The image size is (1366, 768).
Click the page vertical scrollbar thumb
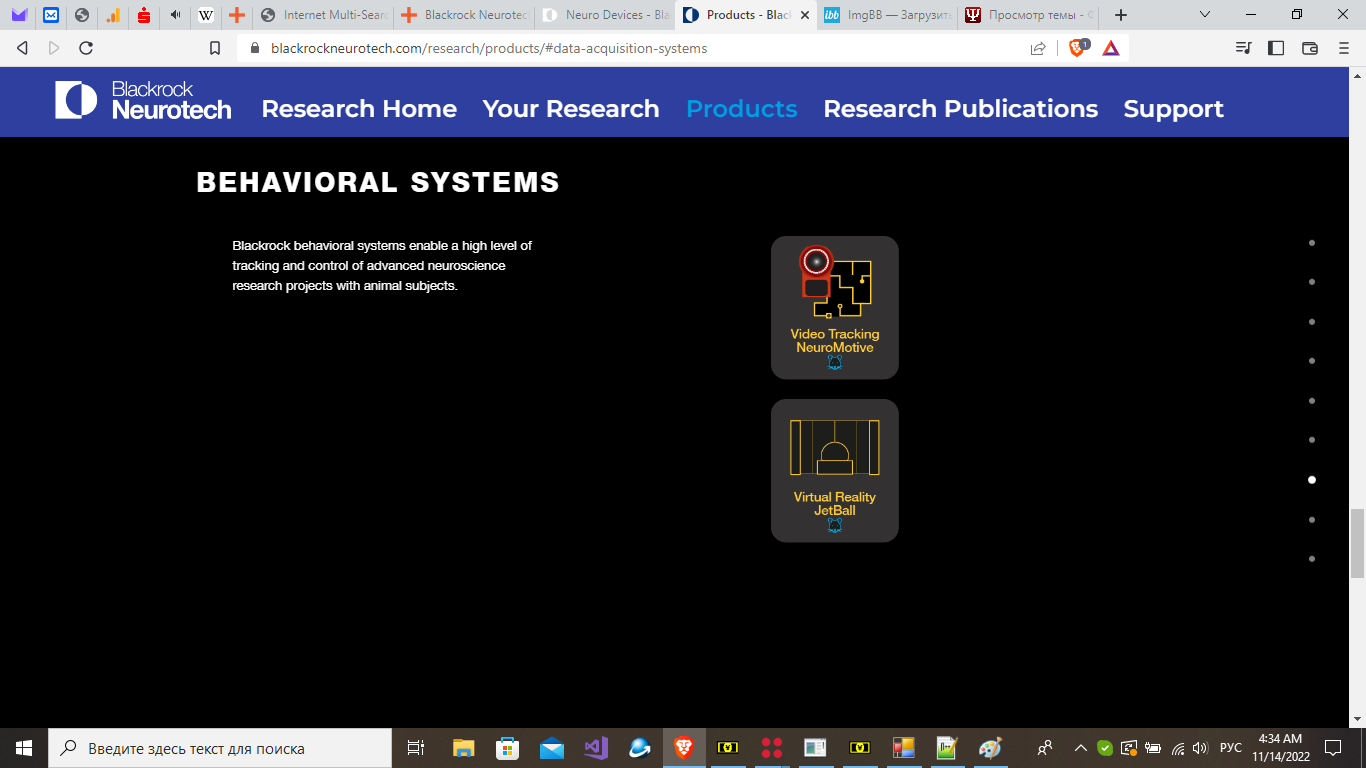point(1357,544)
